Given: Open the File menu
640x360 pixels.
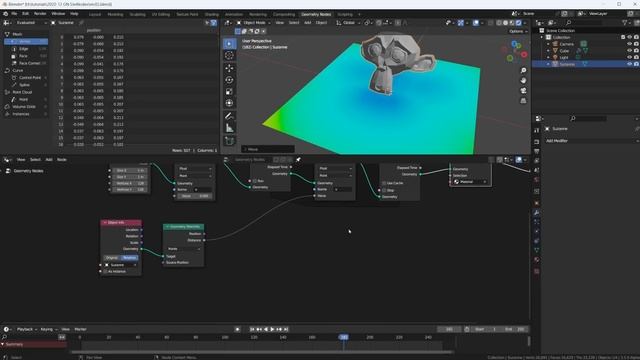Looking at the screenshot, I should [x=14, y=13].
